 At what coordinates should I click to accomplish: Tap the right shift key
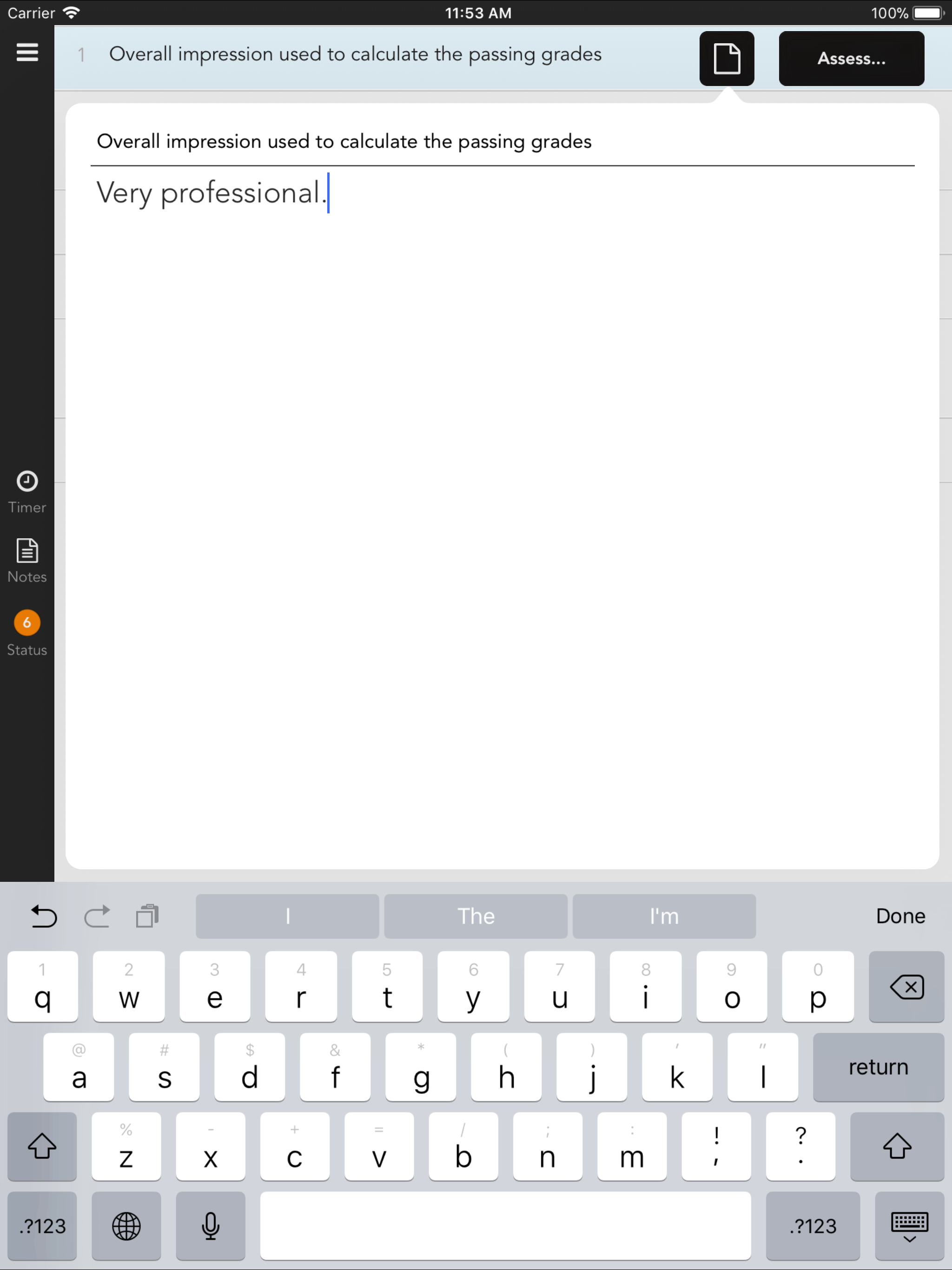(x=897, y=1146)
